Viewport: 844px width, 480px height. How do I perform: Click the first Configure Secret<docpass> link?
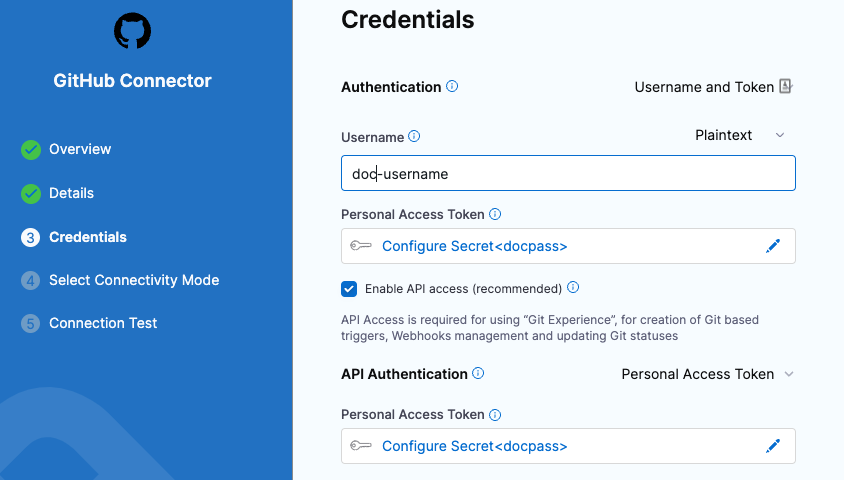point(474,246)
